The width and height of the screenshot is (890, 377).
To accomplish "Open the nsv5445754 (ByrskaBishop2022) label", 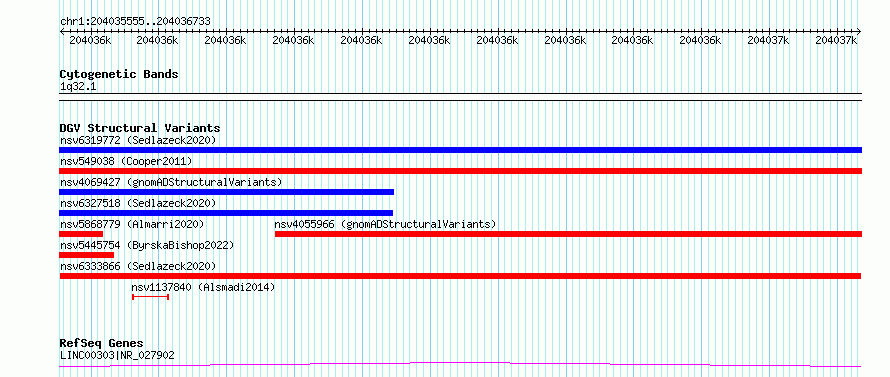I will [x=147, y=245].
